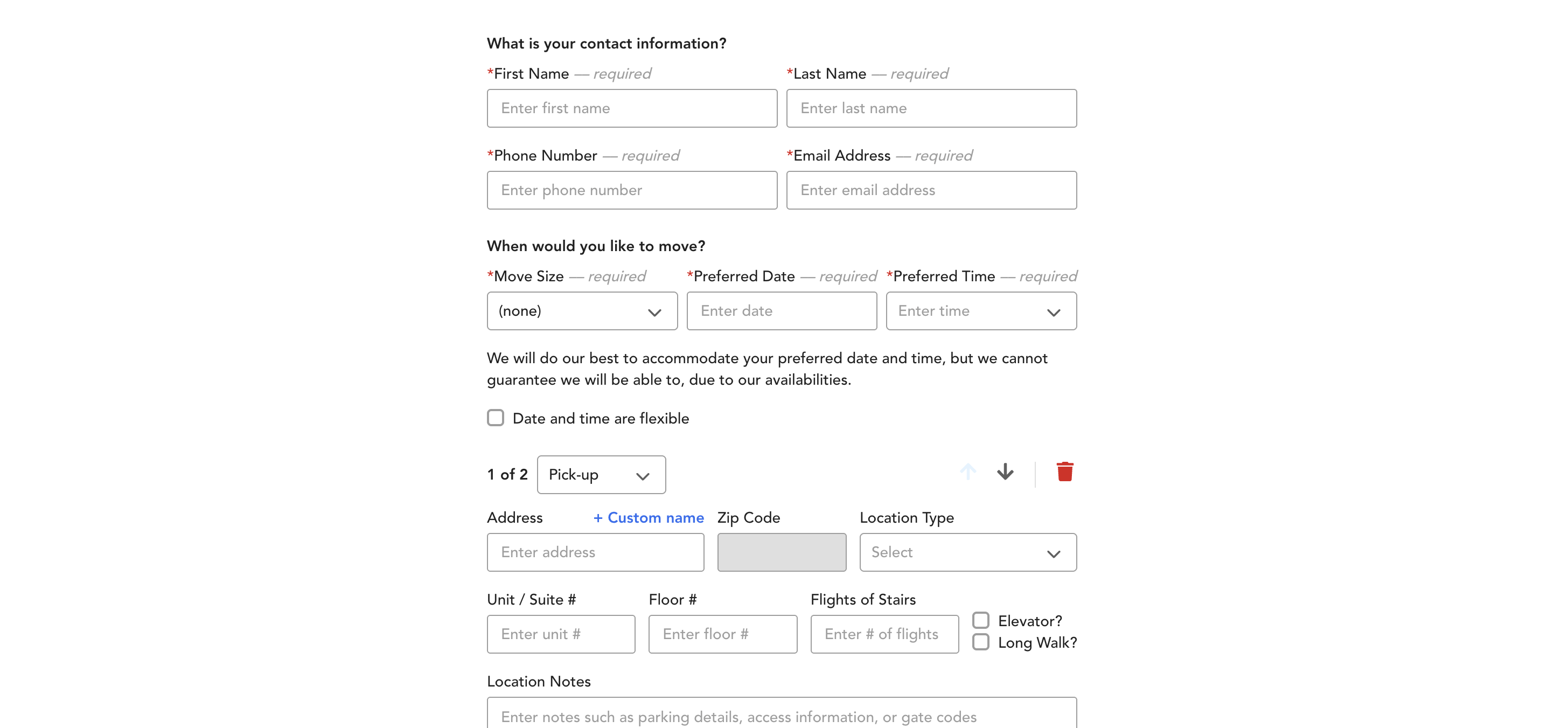Viewport: 1568px width, 728px height.
Task: Select the Phone Number input
Action: (631, 190)
